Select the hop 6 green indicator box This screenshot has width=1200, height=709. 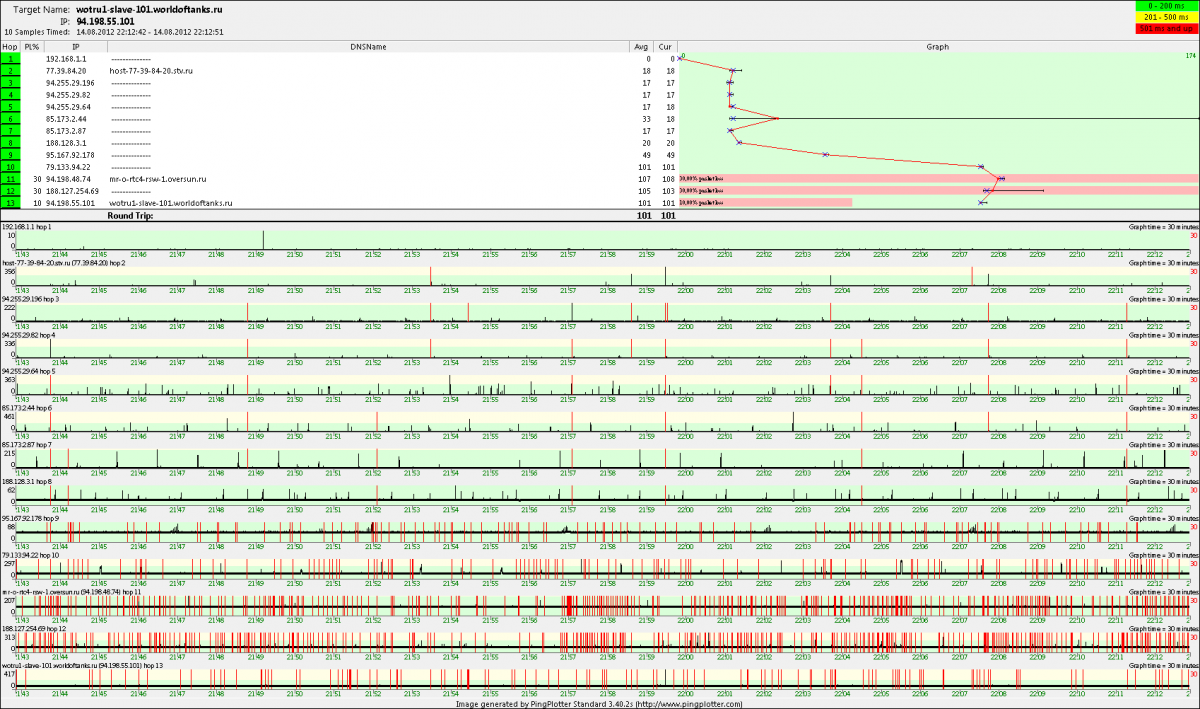10,119
